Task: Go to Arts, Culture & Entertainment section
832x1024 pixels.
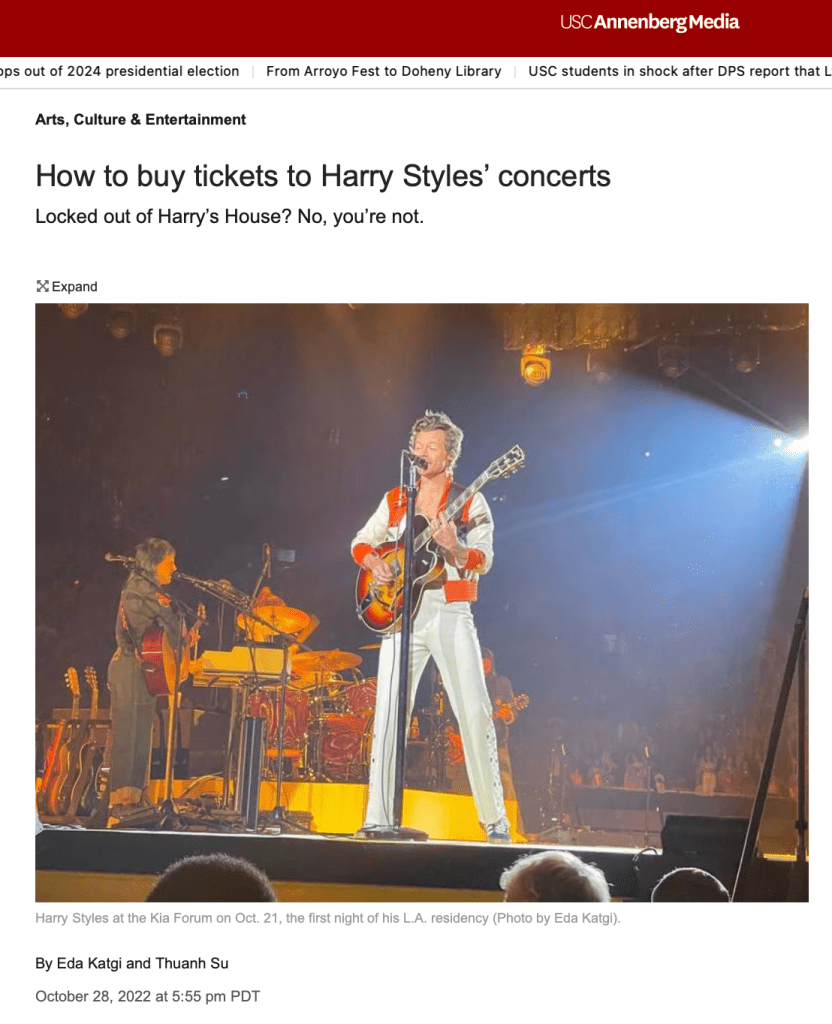Action: point(140,120)
